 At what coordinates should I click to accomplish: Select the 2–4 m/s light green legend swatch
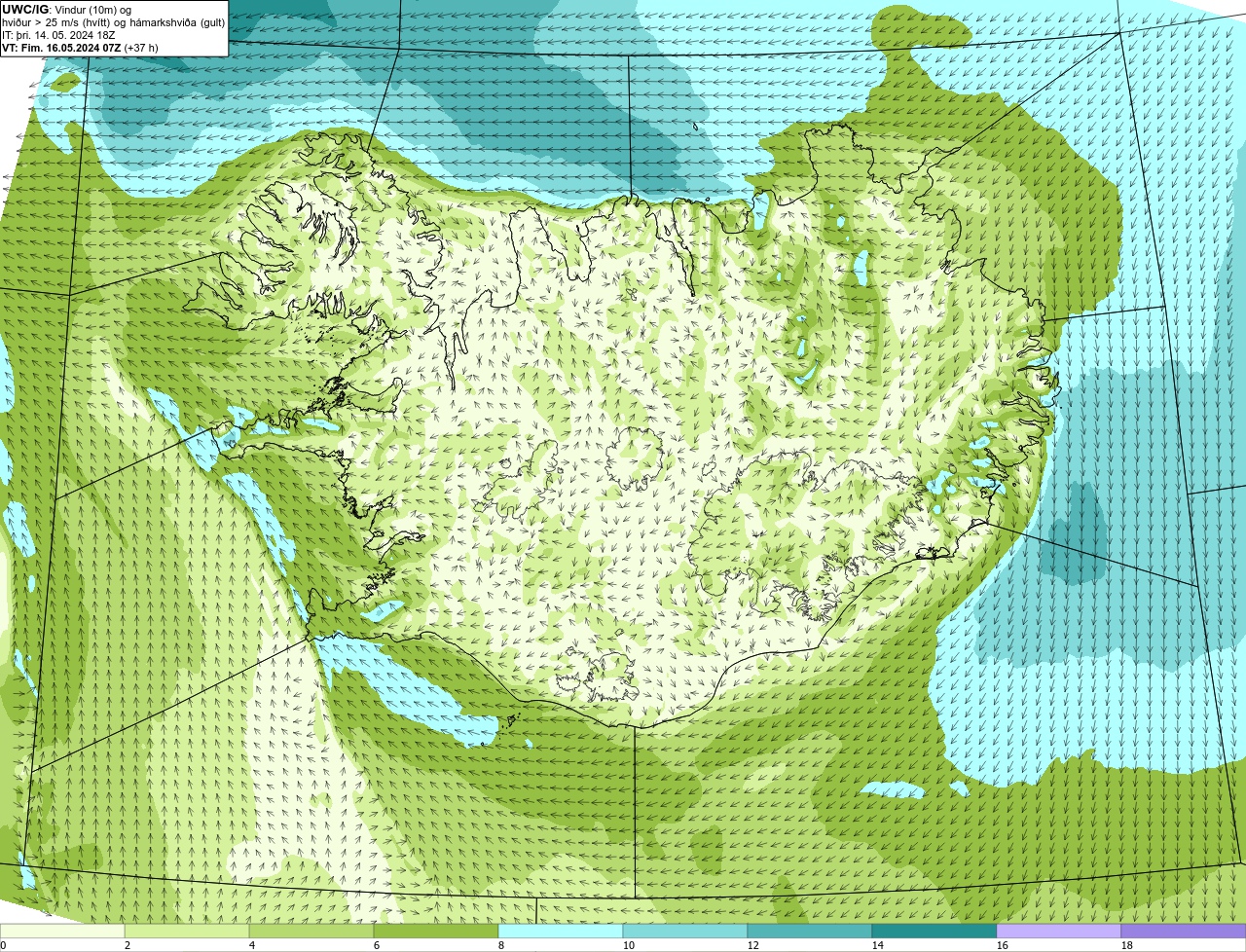(x=187, y=931)
